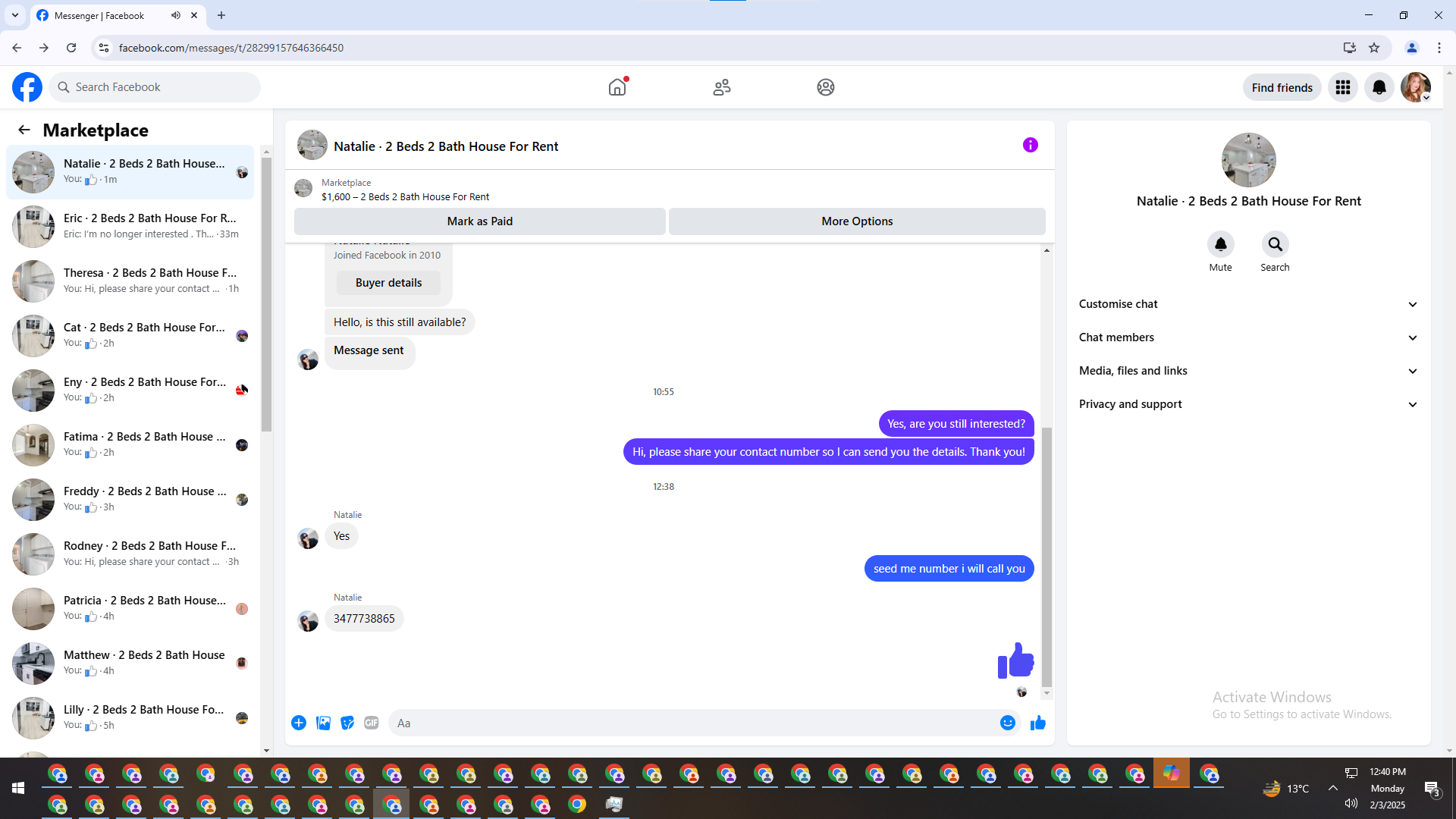Viewport: 1456px width, 819px height.
Task: Attach a photo file in composer
Action: click(x=323, y=723)
